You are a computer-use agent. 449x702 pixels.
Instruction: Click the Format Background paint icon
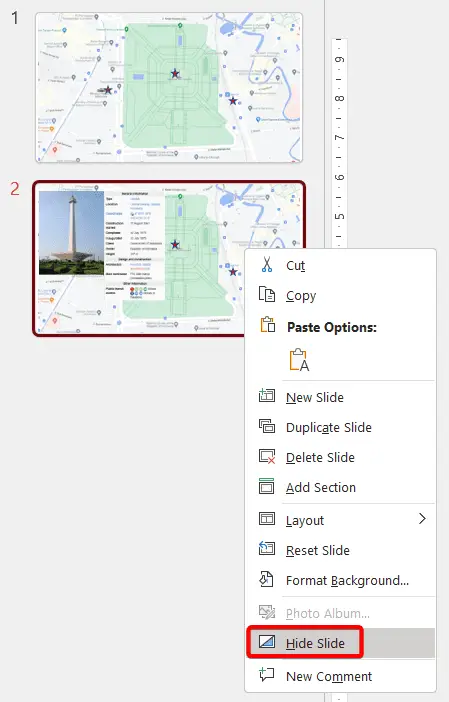point(267,578)
